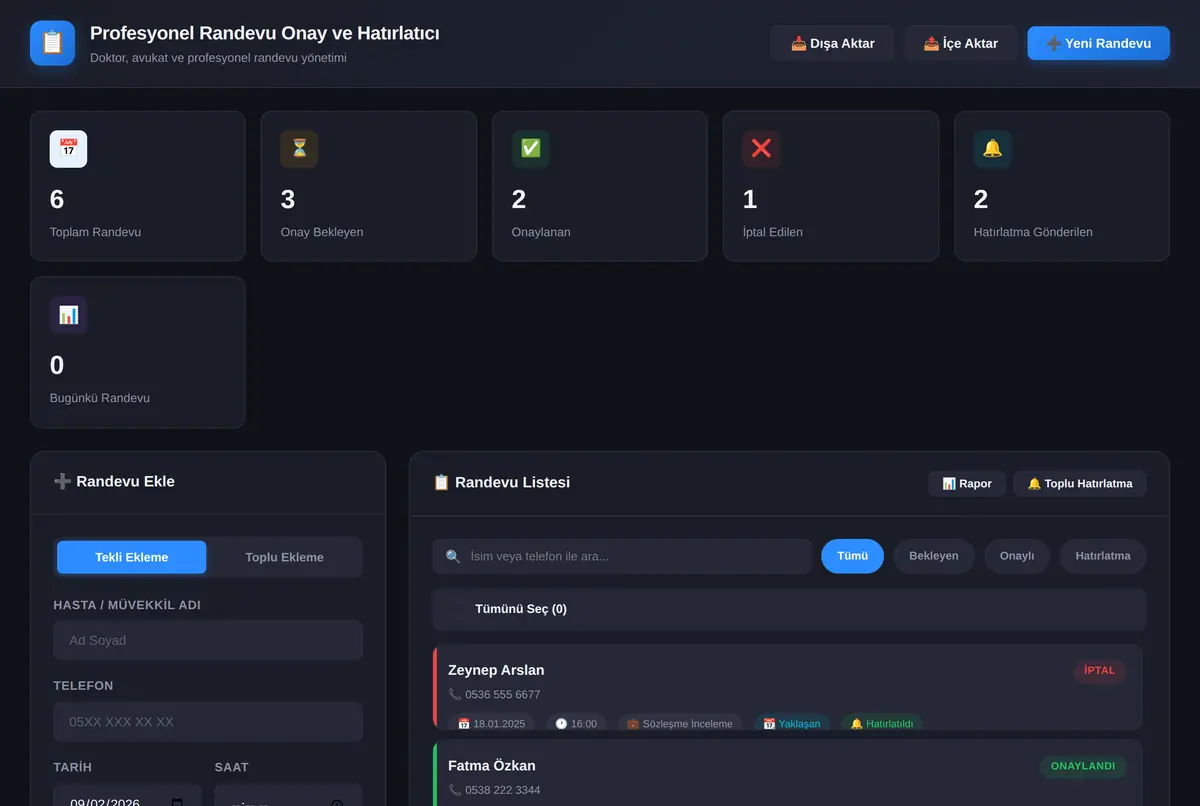Filter list by Hatırlatma
1200x806 pixels.
[1103, 556]
